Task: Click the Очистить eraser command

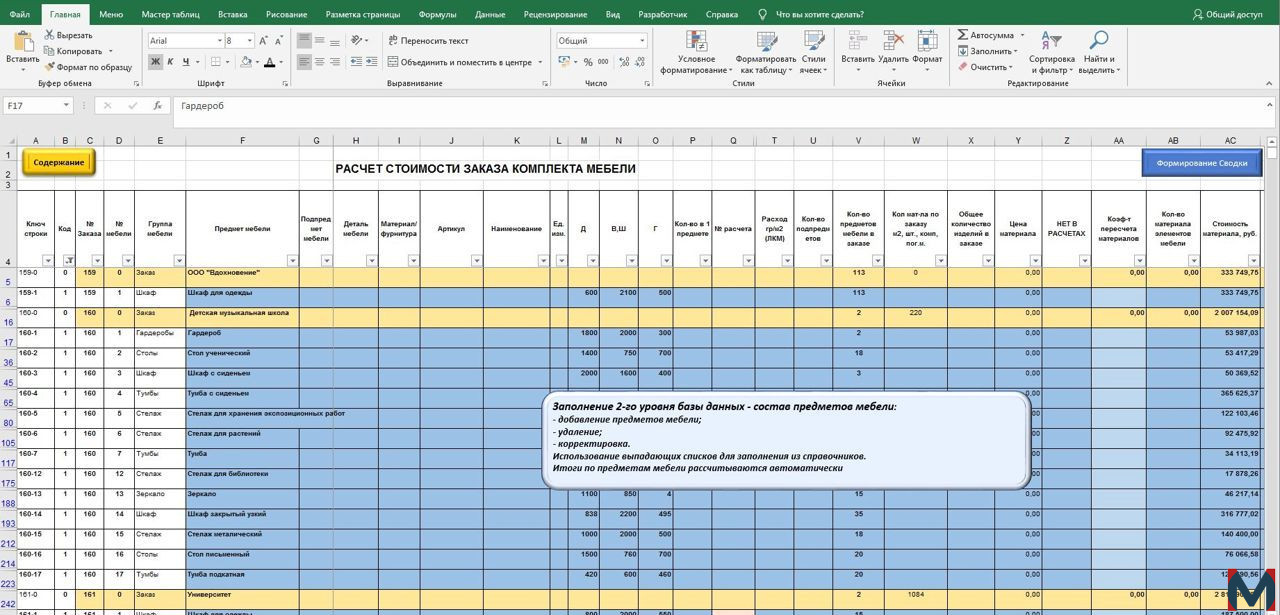Action: 984,67
